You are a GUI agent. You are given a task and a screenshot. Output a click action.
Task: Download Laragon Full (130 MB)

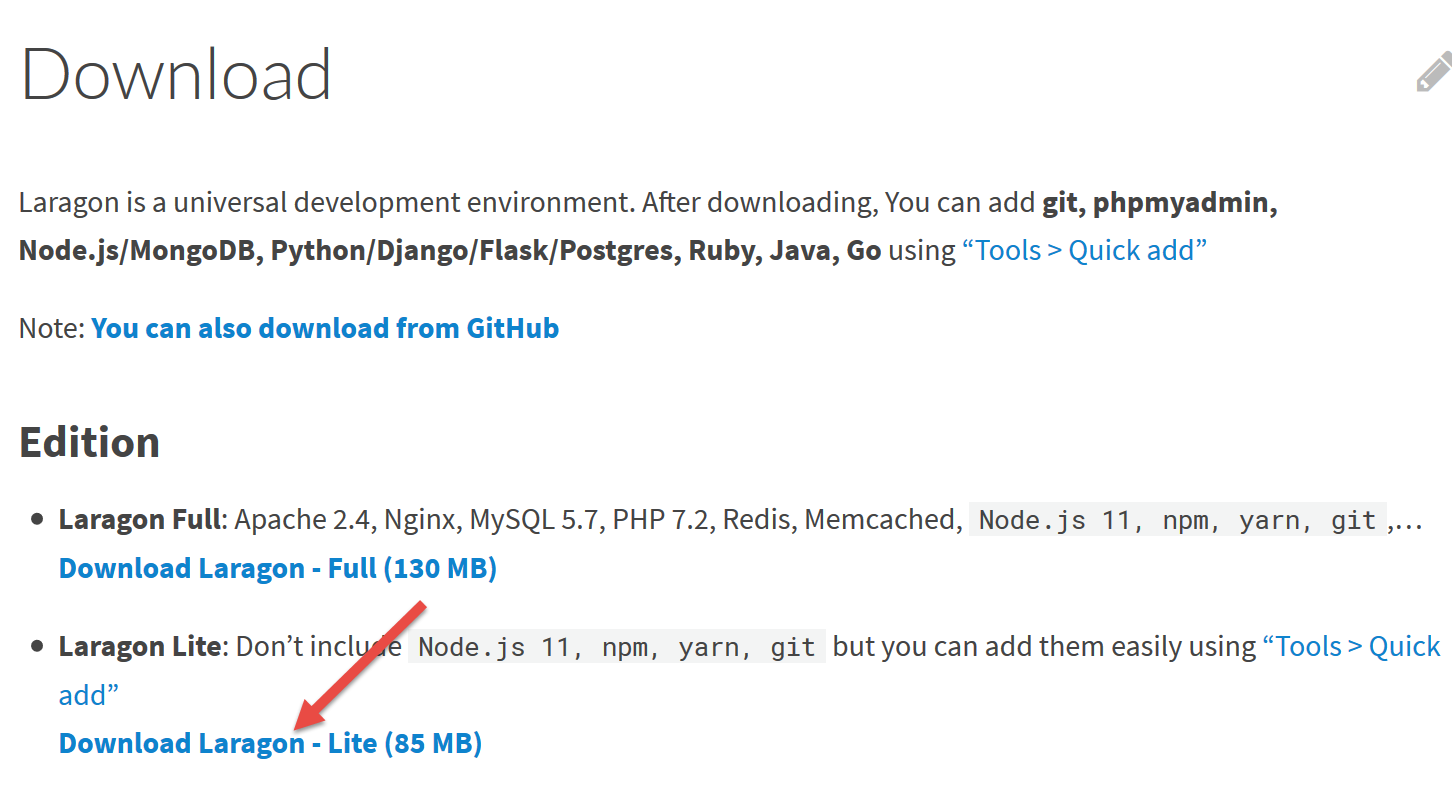click(278, 568)
